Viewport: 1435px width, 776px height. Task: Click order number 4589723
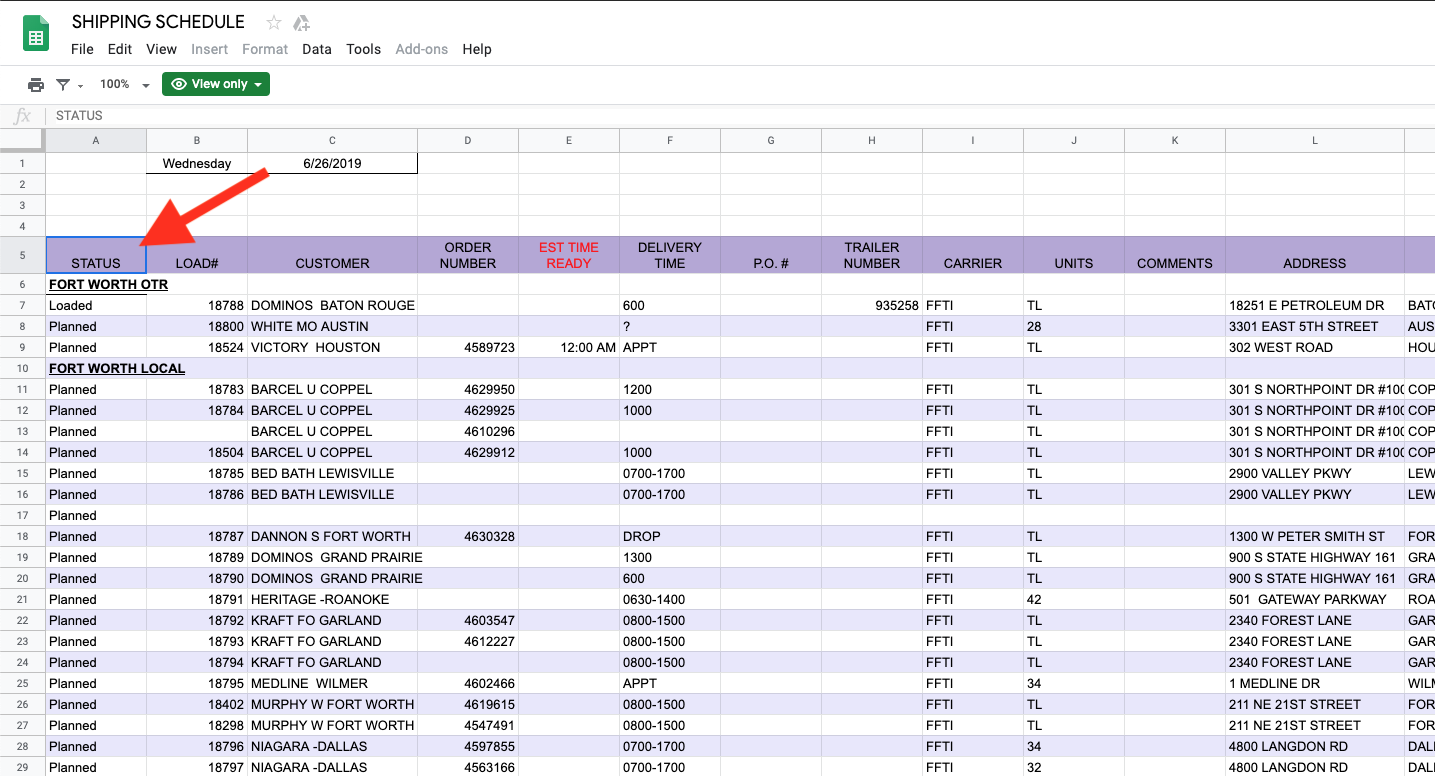pos(468,347)
